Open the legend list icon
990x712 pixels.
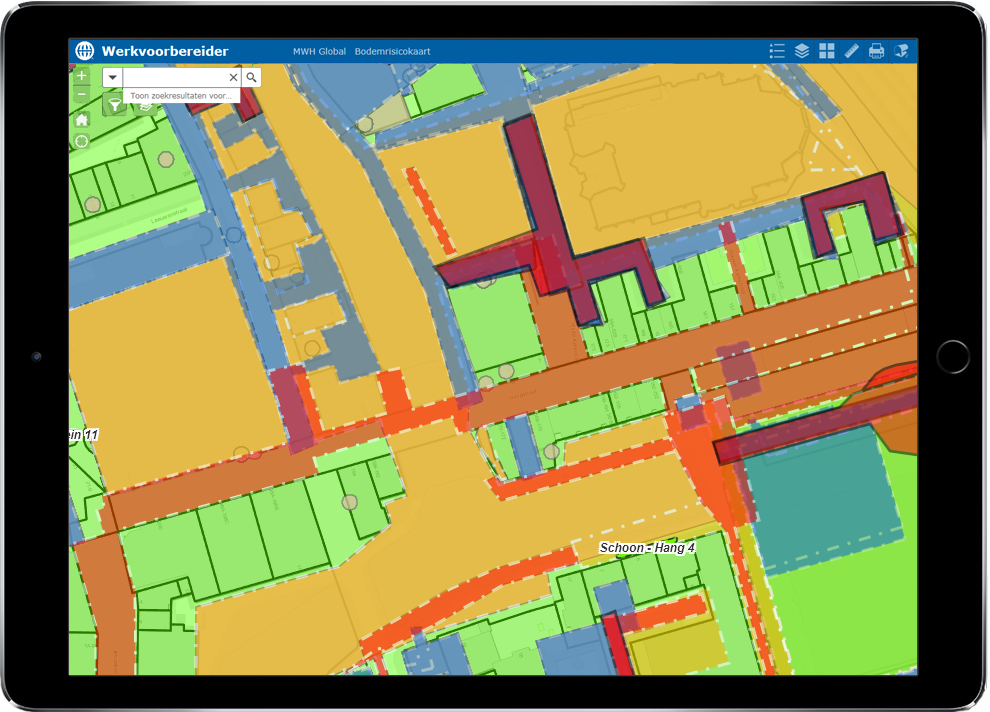pos(777,51)
